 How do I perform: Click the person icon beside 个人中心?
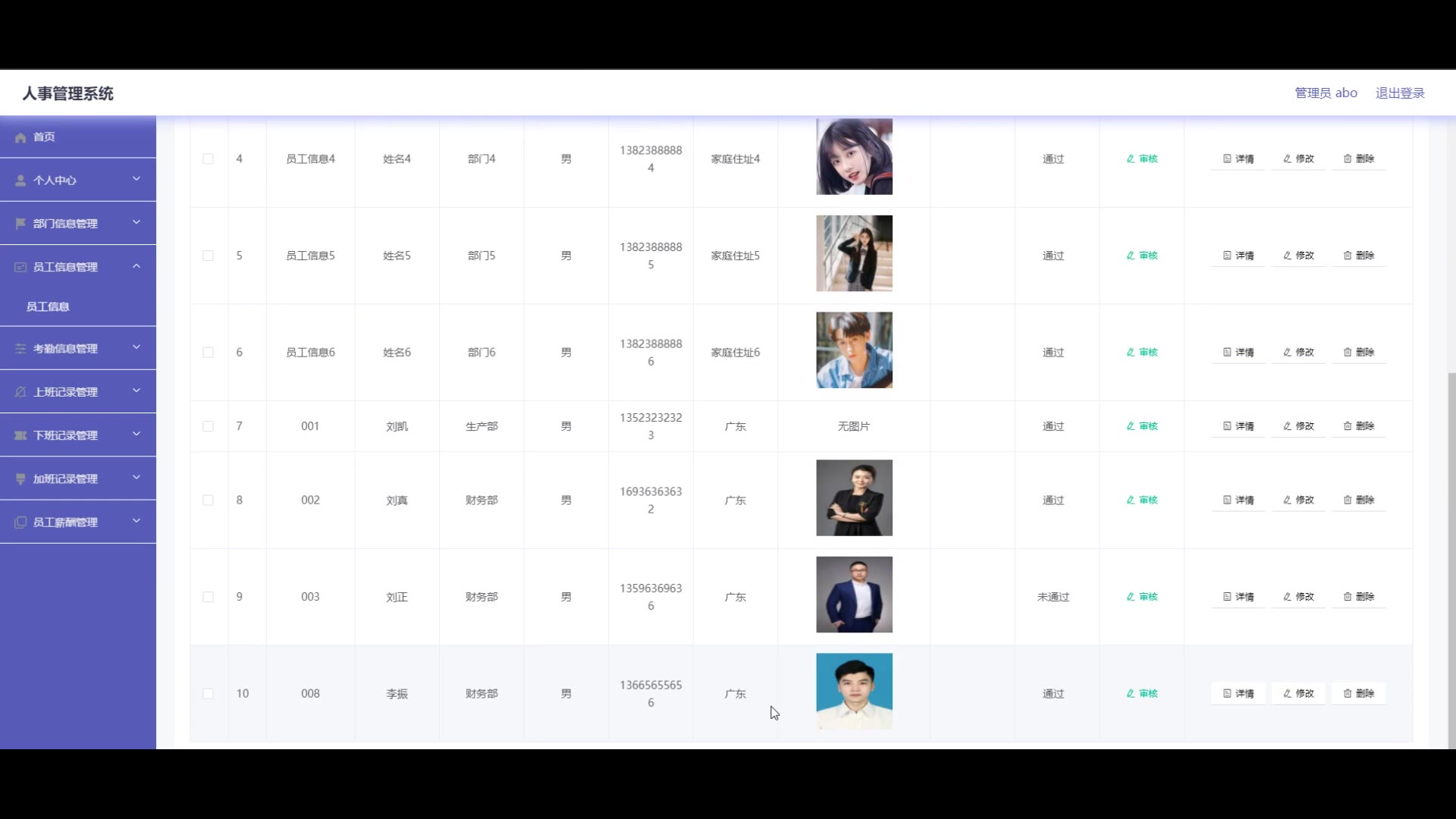[20, 180]
